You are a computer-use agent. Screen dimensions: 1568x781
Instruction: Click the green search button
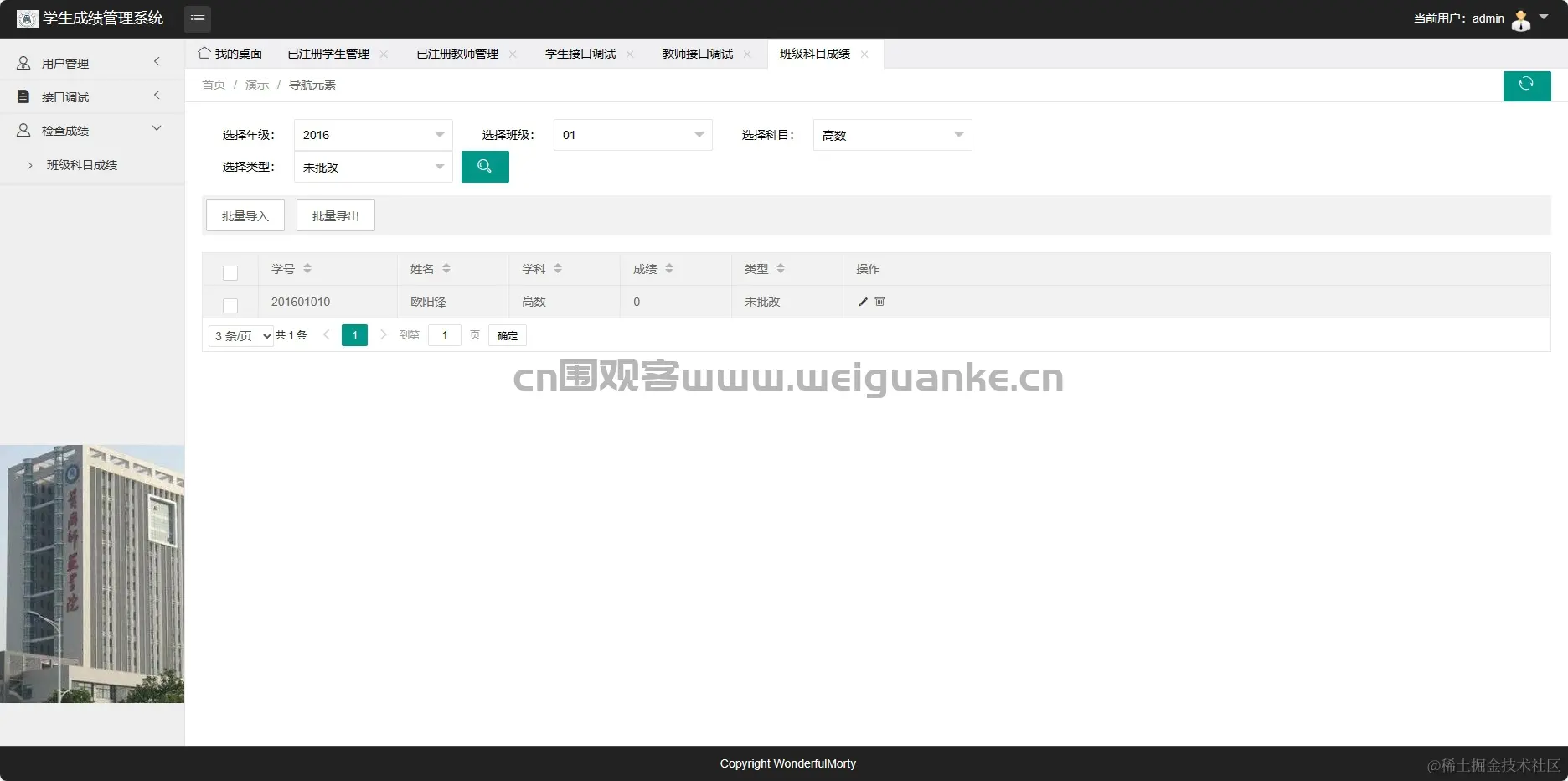coord(485,167)
